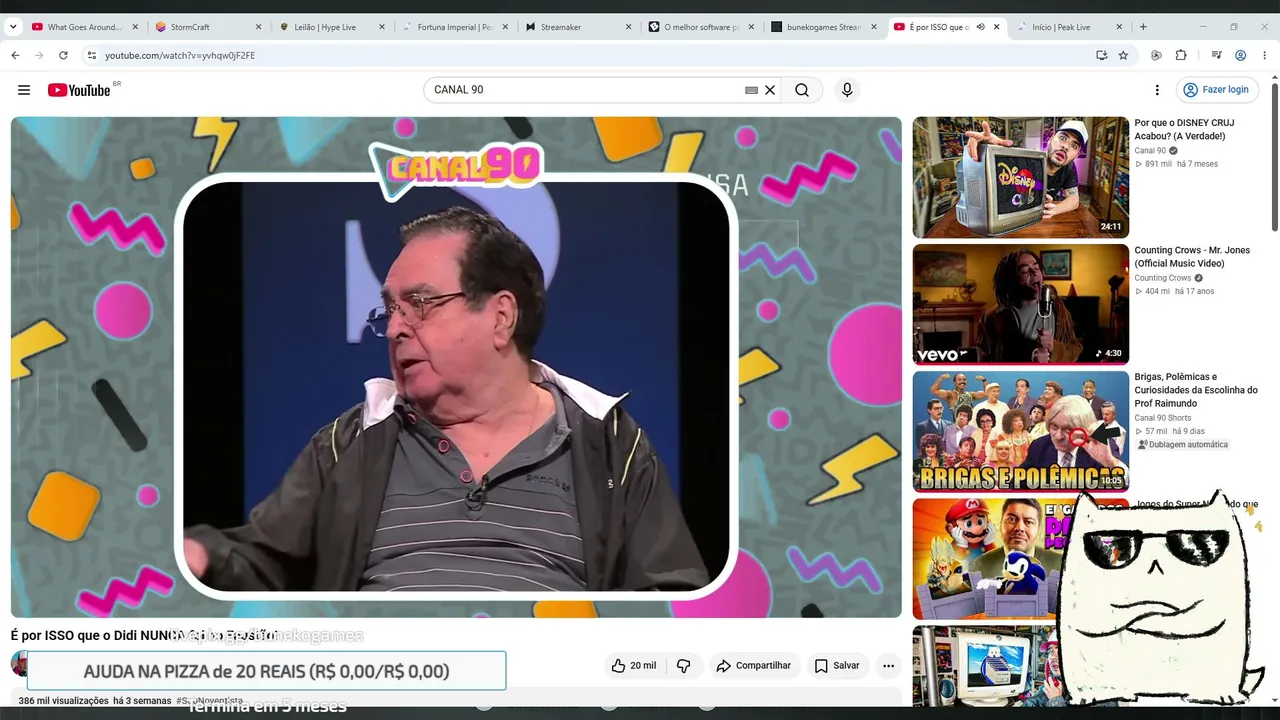The width and height of the screenshot is (1280, 720).
Task: Open 'Counting Crows - Mr. Jones' title link
Action: (x=1192, y=257)
